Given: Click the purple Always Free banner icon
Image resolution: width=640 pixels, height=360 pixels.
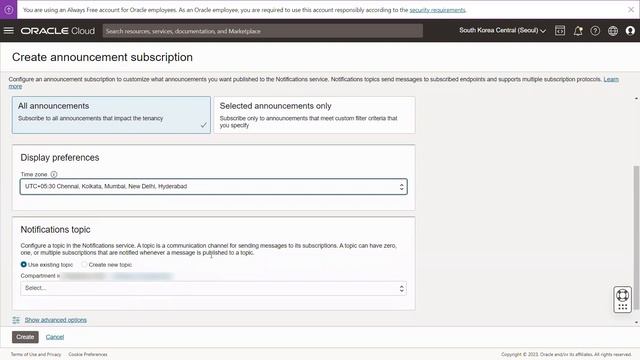Looking at the screenshot, I should click(x=9, y=9).
